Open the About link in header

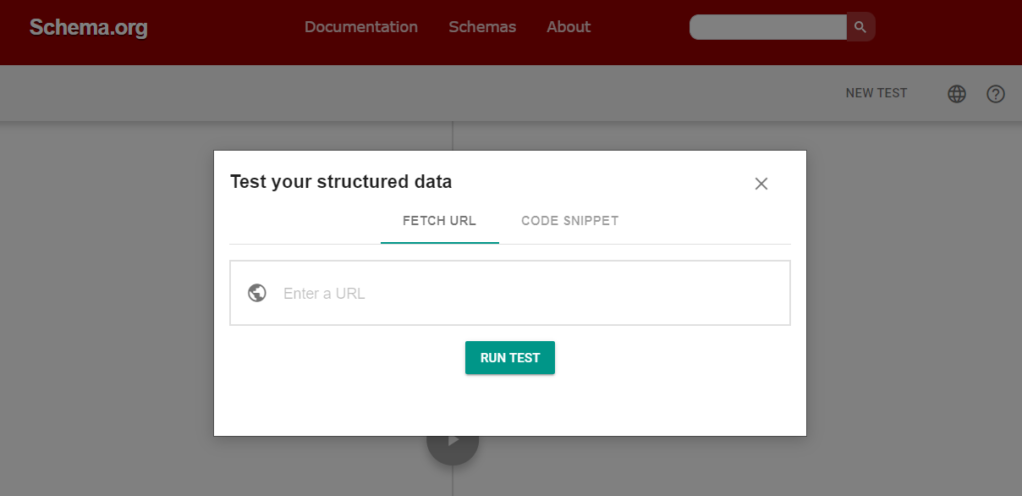click(568, 27)
